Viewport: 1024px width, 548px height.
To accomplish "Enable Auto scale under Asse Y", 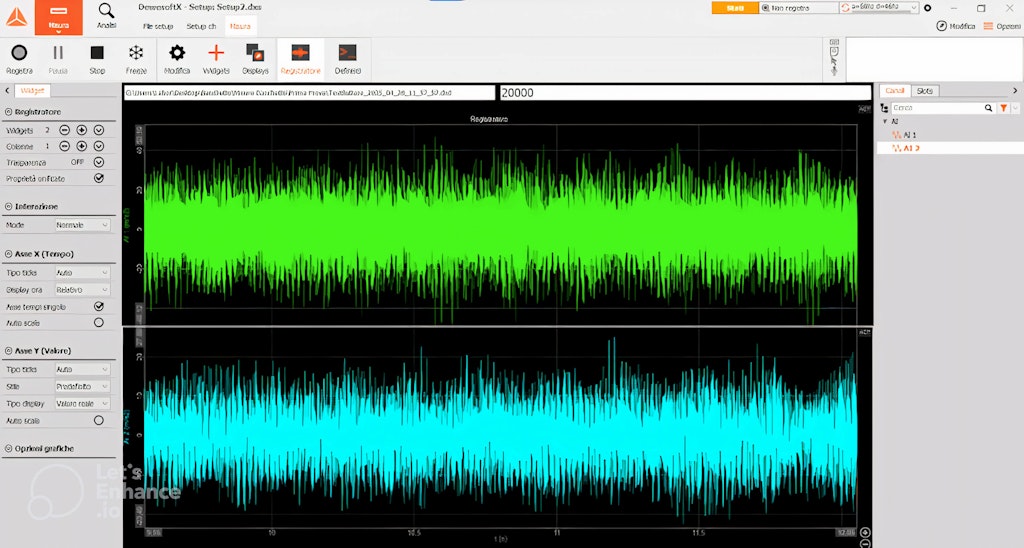I will [99, 421].
